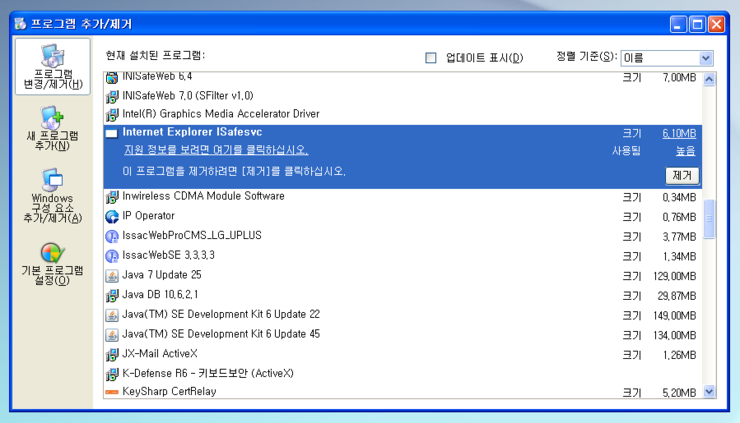Click the INISafeWeb 6.4 program icon
740x423 pixels.
[112, 77]
